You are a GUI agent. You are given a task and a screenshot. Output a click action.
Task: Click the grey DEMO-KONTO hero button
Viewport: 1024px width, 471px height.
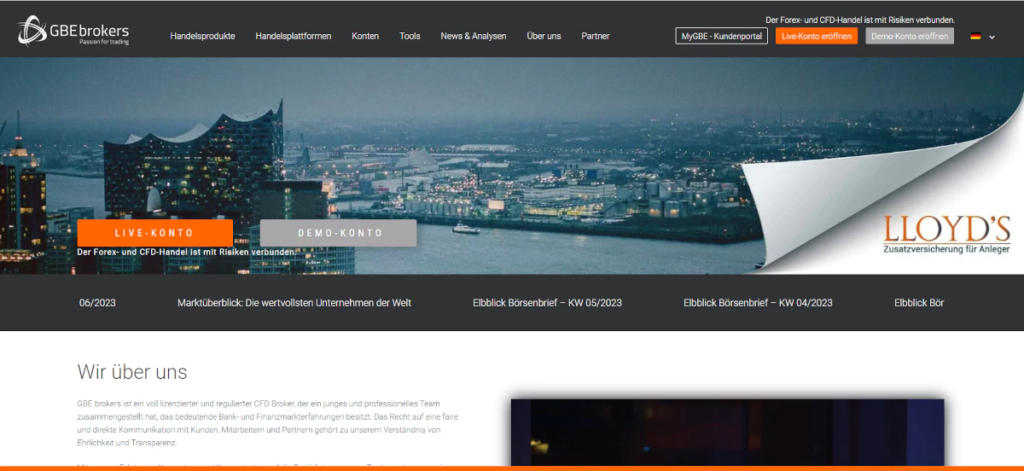coord(338,233)
